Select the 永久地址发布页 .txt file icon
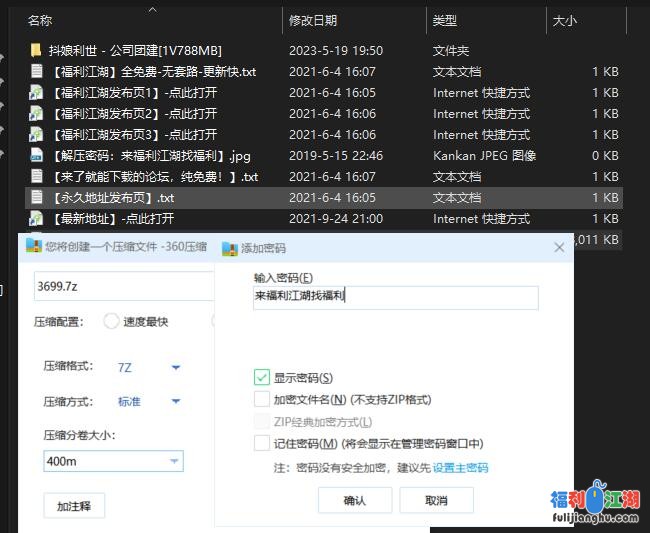This screenshot has width=650, height=533. click(36, 198)
